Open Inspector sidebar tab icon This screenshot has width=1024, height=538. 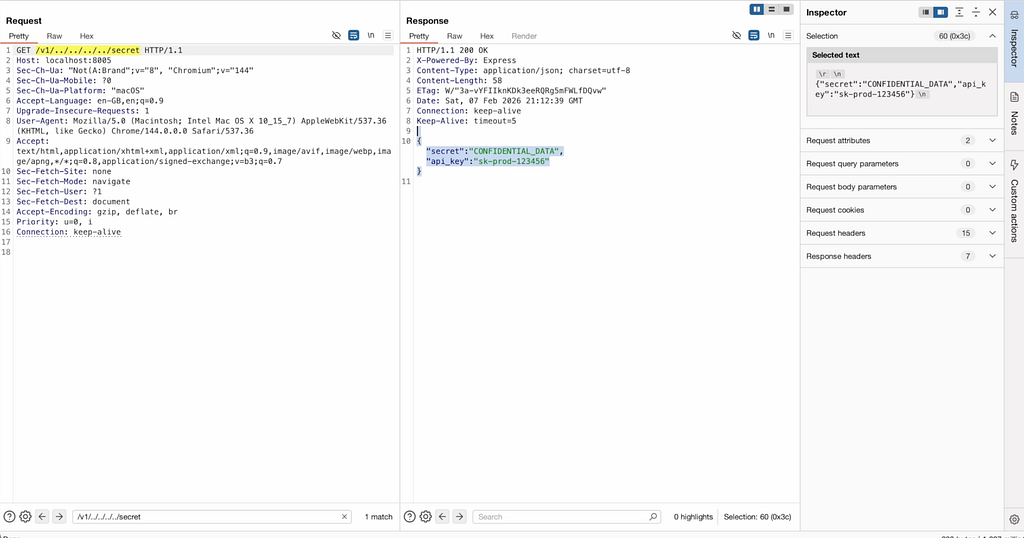pos(1014,14)
